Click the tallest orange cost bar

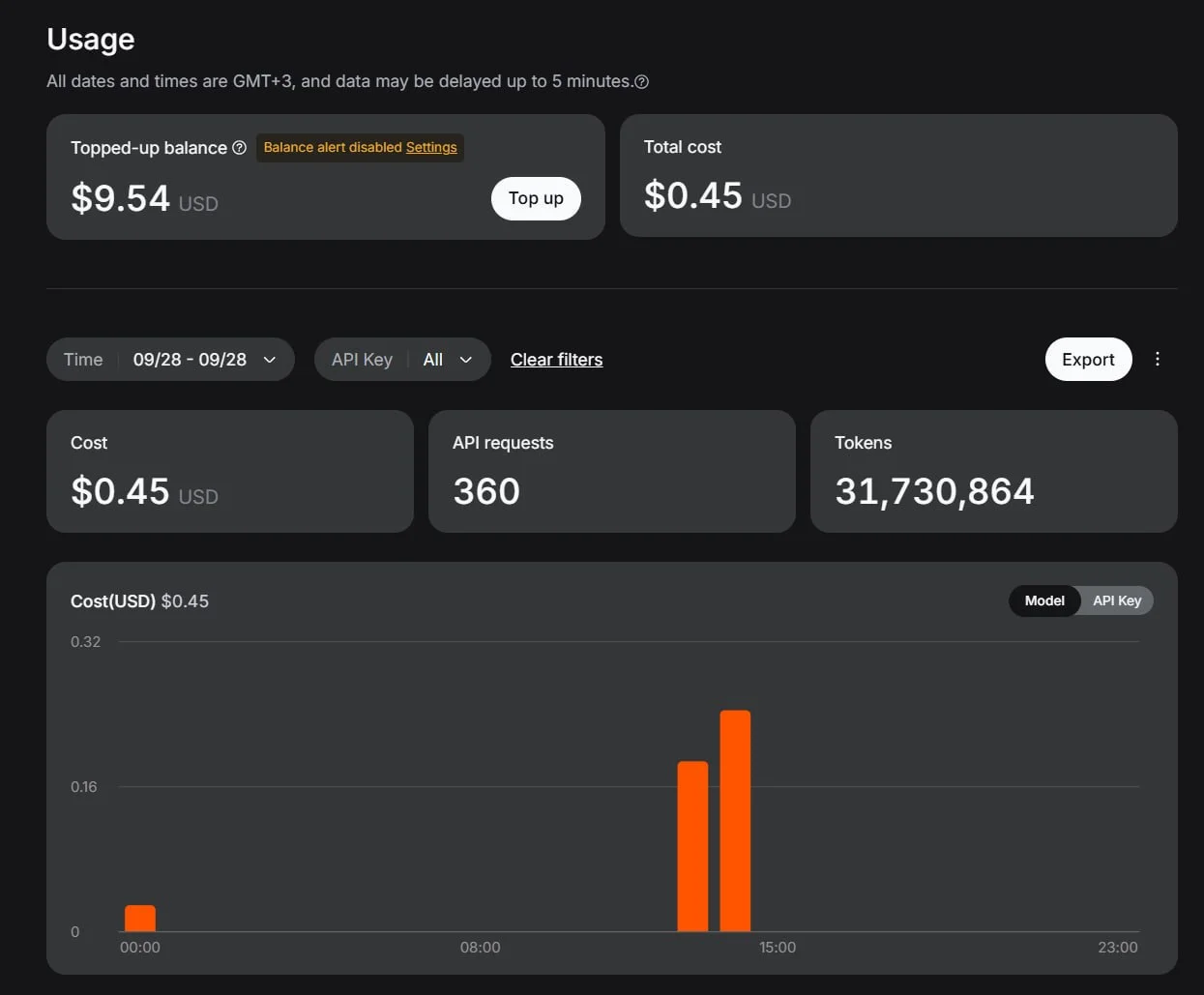point(735,821)
